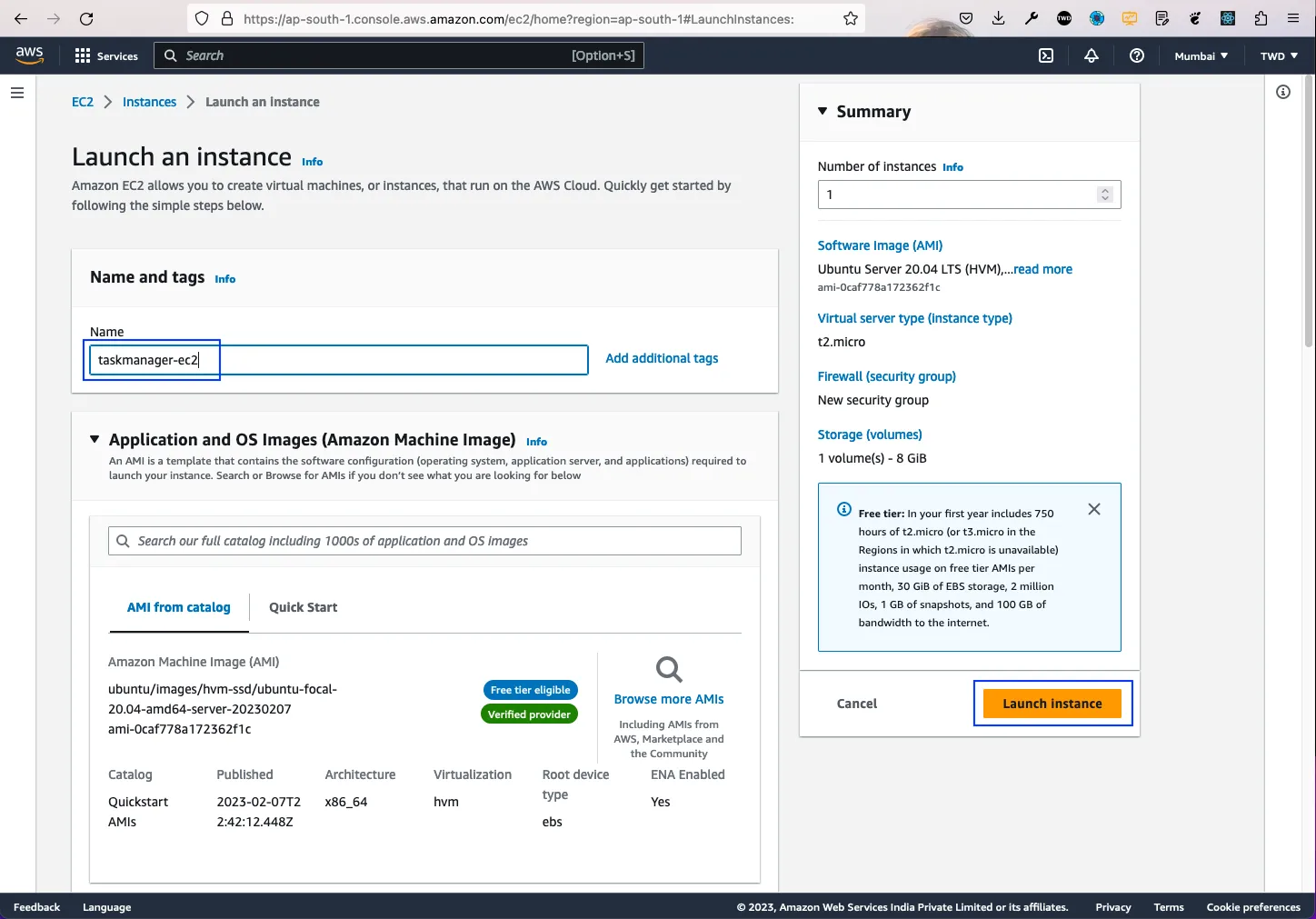This screenshot has width=1316, height=919.
Task: Click Launch instance button
Action: (x=1052, y=704)
